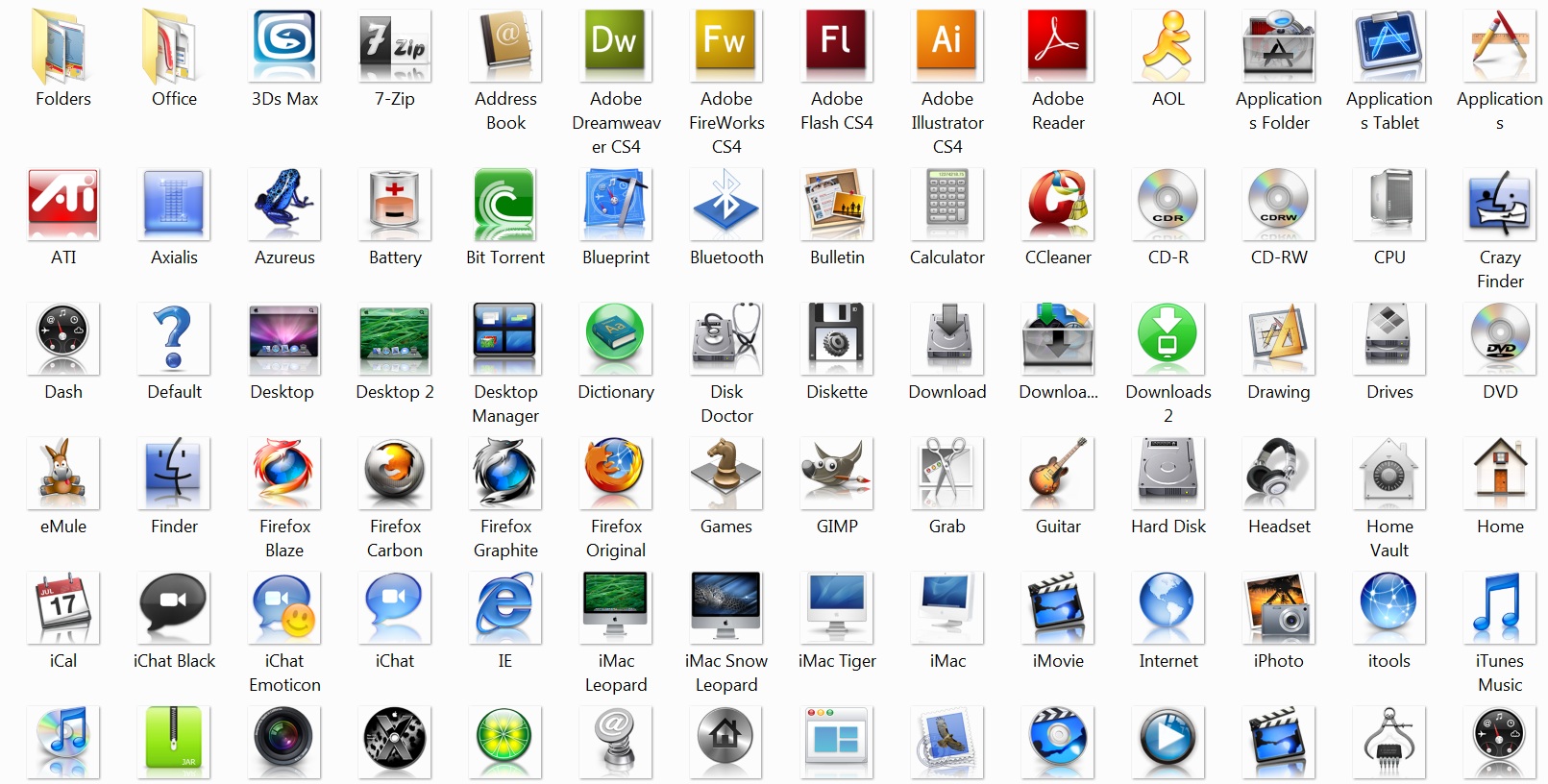Image resolution: width=1548 pixels, height=784 pixels.
Task: Click the Guitar icon
Action: (x=1058, y=473)
